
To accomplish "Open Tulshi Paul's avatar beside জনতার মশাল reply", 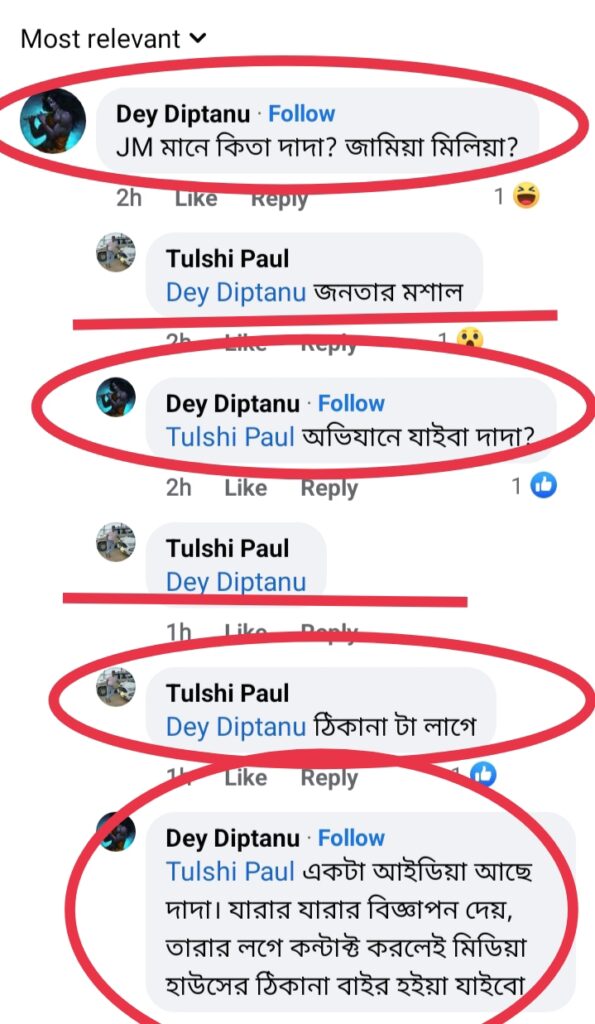I will pyautogui.click(x=116, y=252).
